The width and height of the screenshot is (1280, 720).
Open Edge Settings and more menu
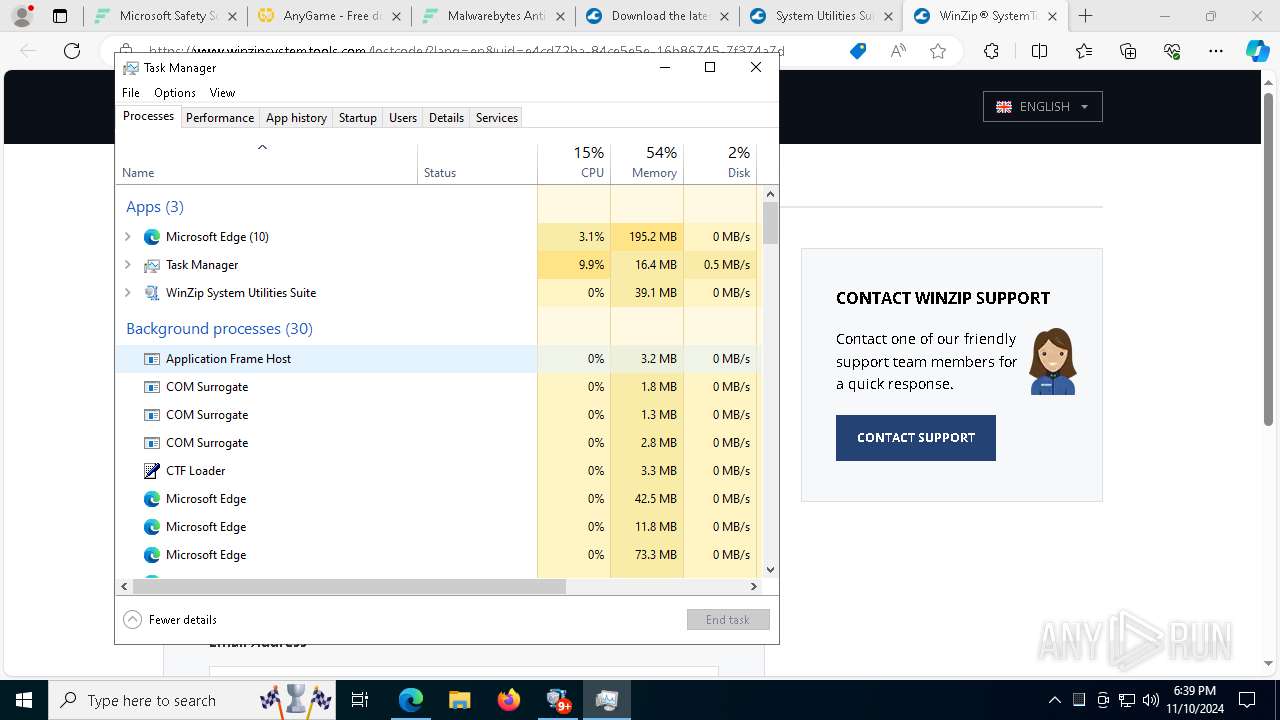tap(1216, 52)
